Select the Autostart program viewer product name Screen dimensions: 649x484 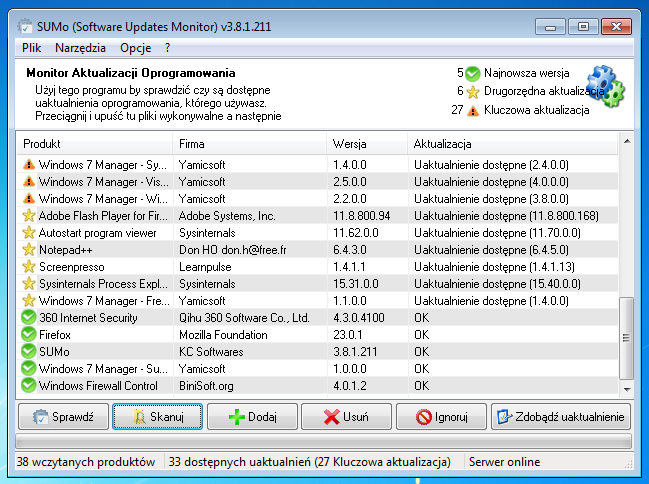pyautogui.click(x=98, y=233)
